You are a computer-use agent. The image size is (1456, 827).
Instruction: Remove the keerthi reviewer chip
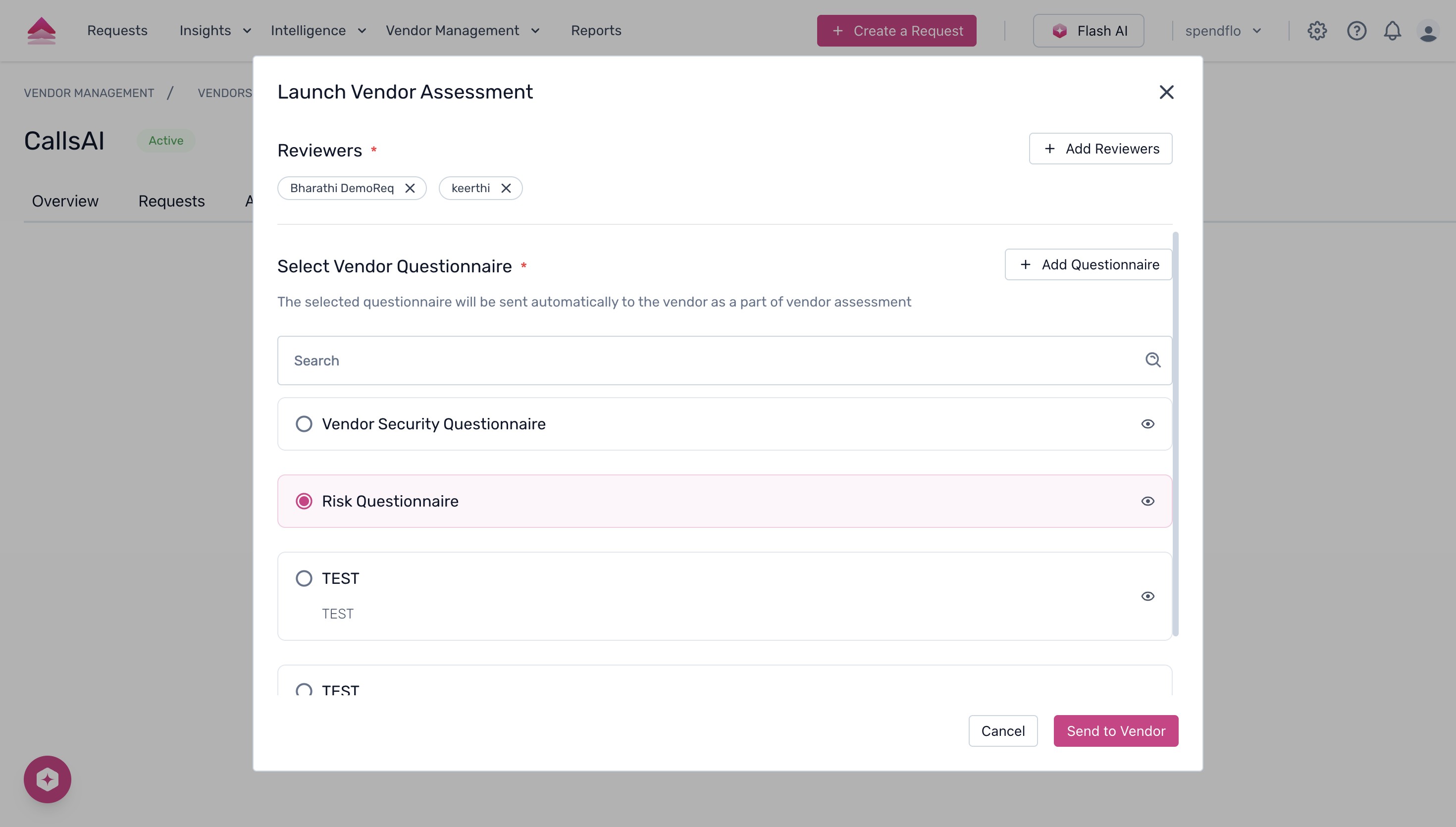pyautogui.click(x=506, y=188)
